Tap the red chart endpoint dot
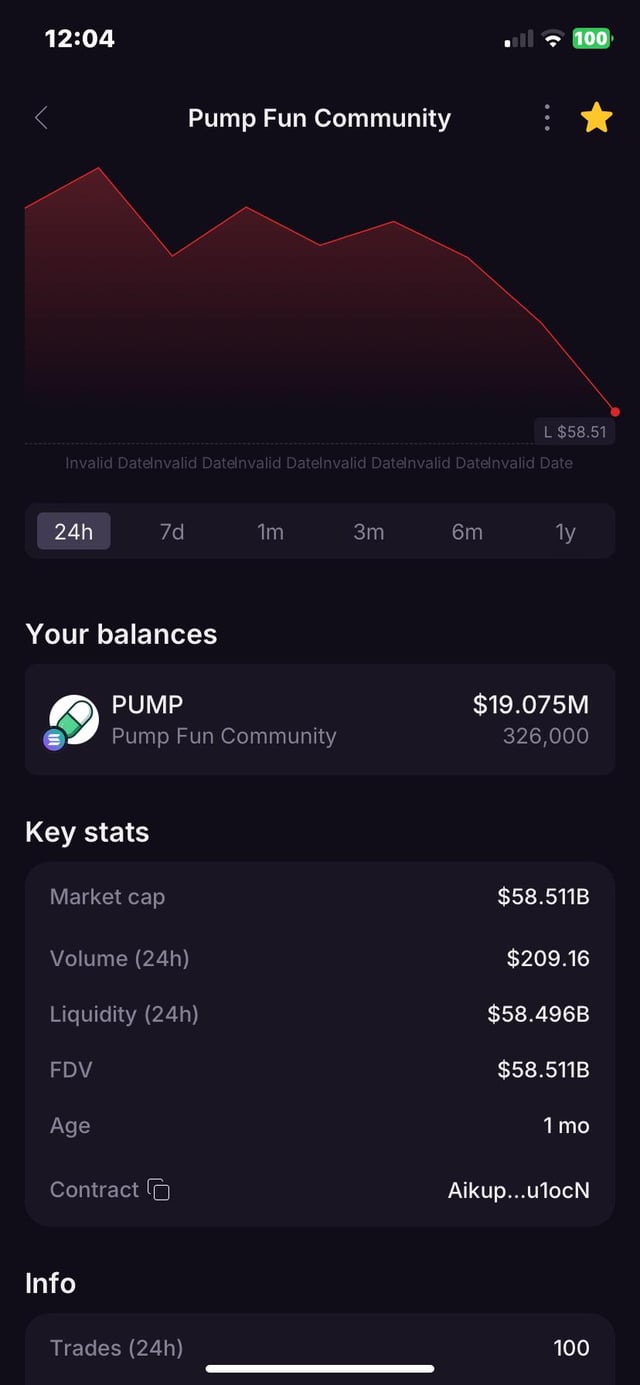The height and width of the screenshot is (1385, 640). pyautogui.click(x=615, y=412)
